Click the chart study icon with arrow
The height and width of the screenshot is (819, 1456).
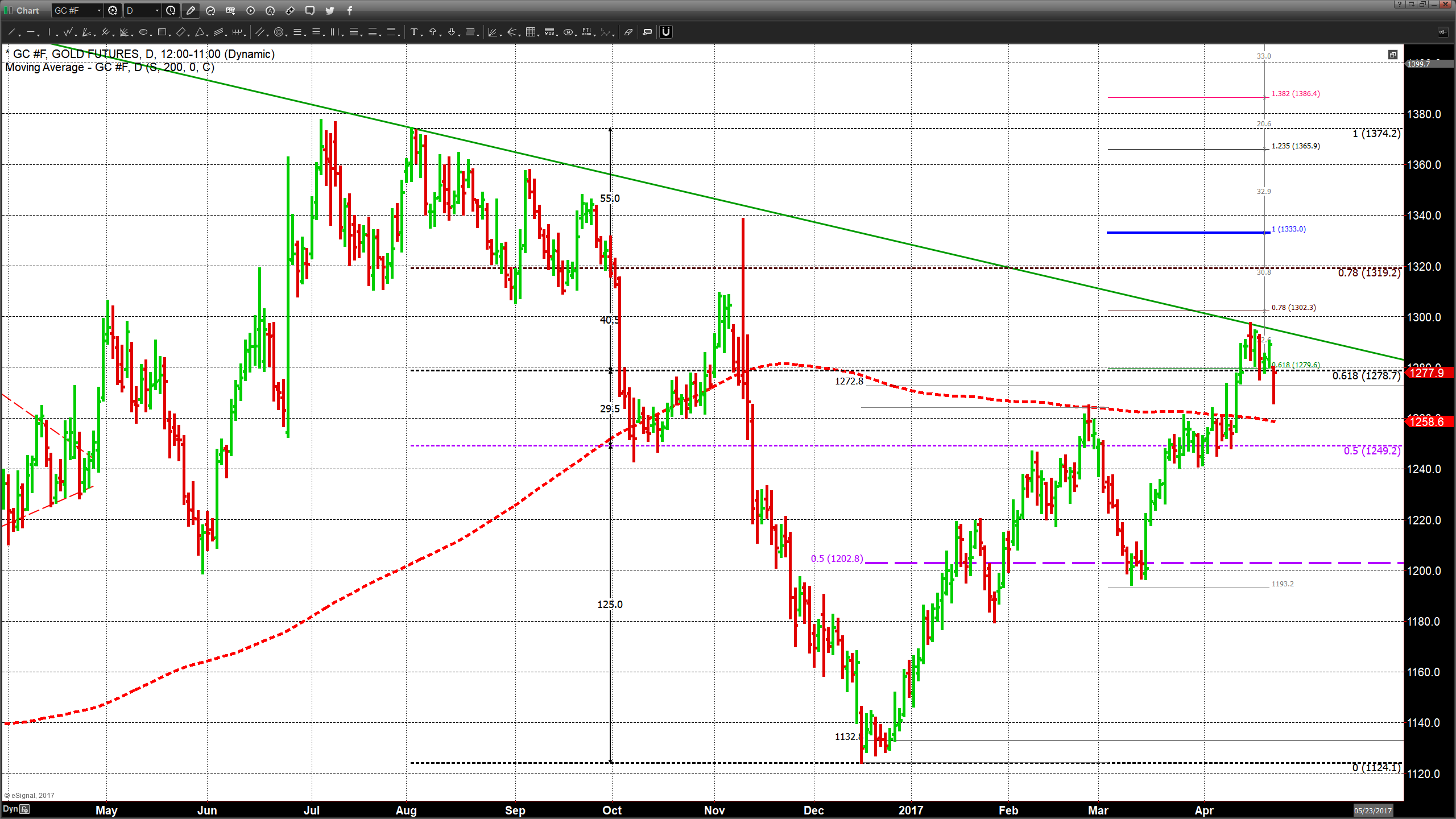(x=210, y=10)
